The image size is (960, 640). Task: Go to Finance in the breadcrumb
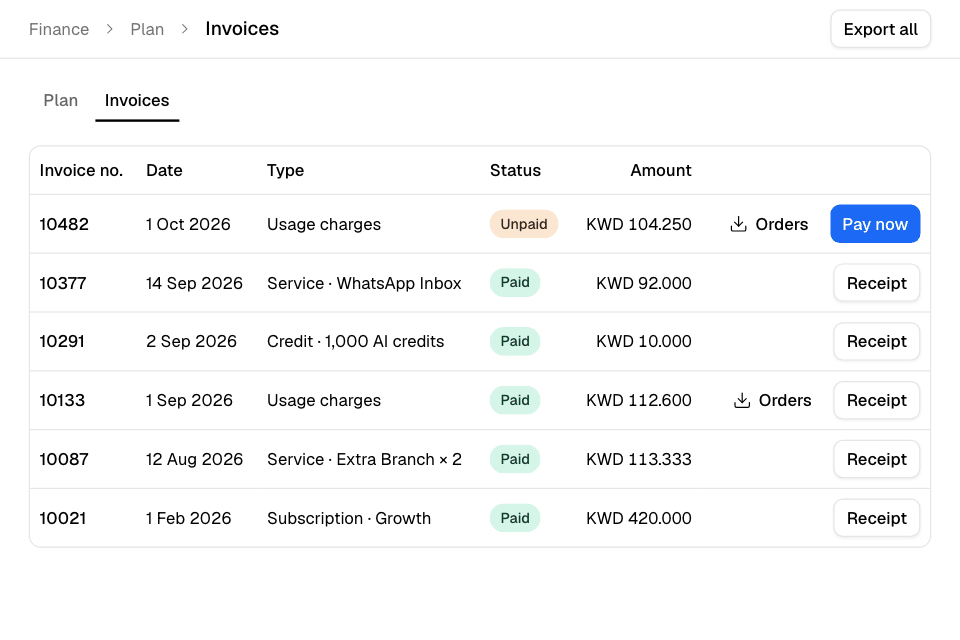[x=59, y=29]
